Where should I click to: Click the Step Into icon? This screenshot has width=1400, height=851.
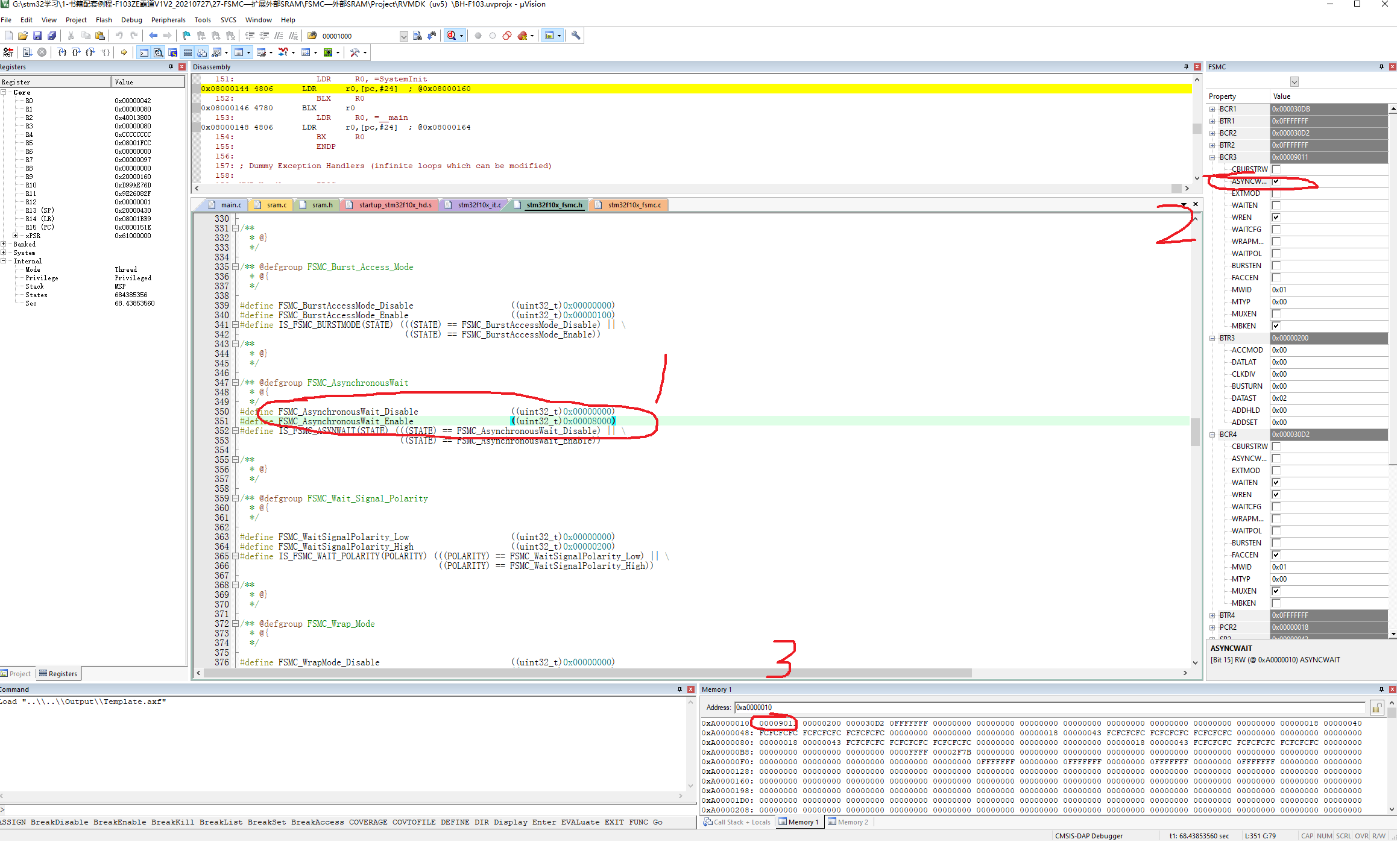tap(61, 52)
